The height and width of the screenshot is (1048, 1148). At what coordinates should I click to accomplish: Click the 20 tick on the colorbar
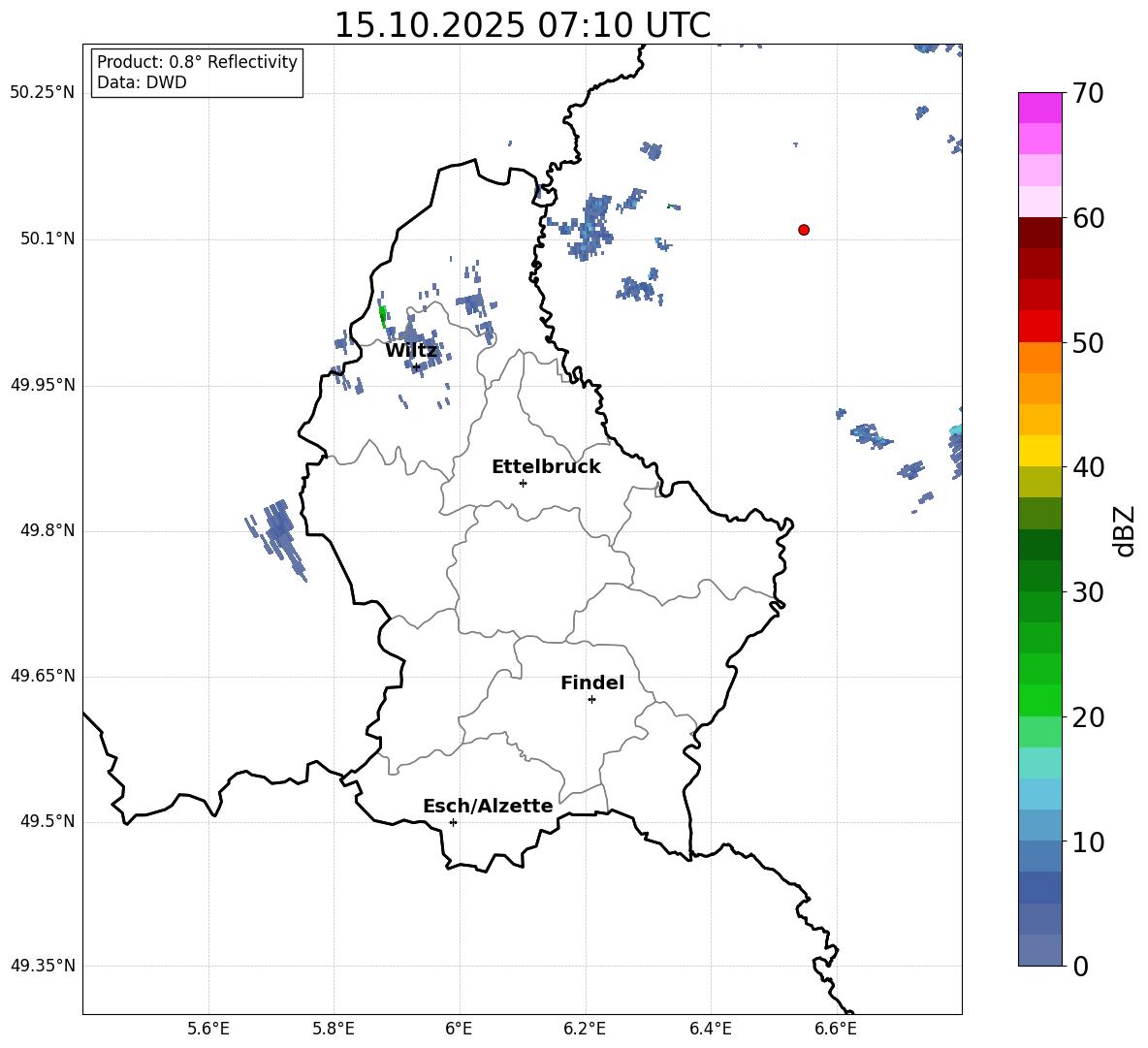[1088, 717]
